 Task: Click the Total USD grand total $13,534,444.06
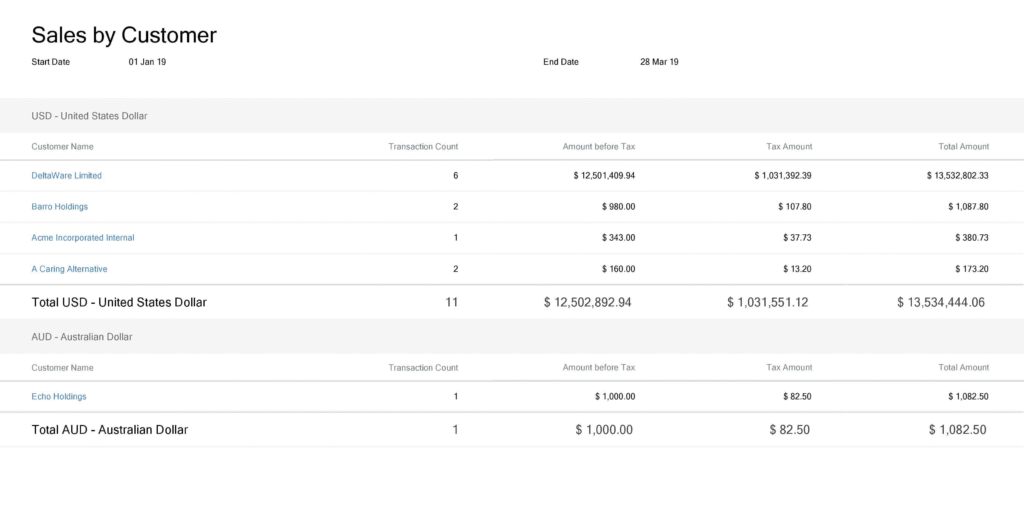(x=940, y=302)
